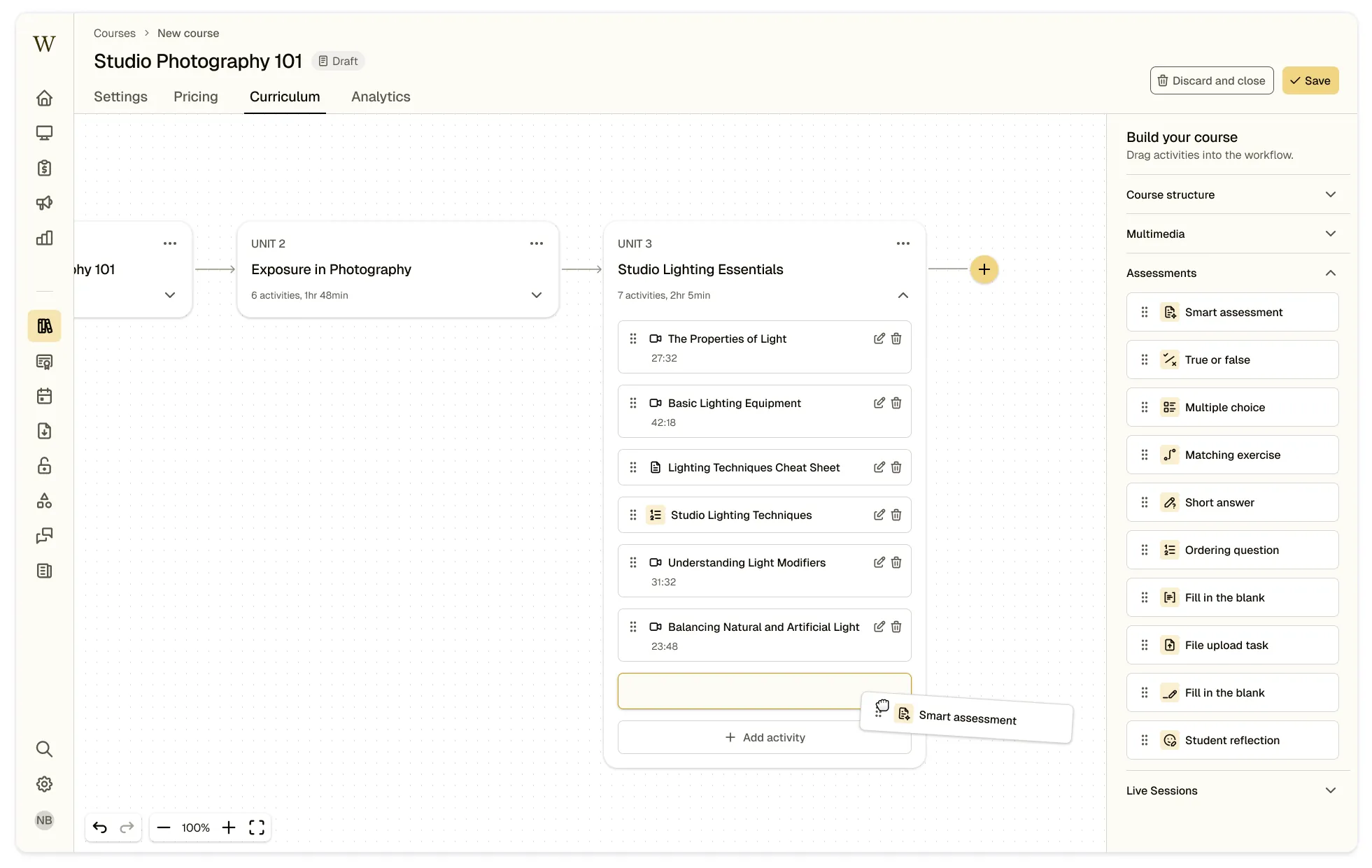Image resolution: width=1372 pixels, height=868 pixels.
Task: Switch to the Pricing tab
Action: pyautogui.click(x=195, y=97)
